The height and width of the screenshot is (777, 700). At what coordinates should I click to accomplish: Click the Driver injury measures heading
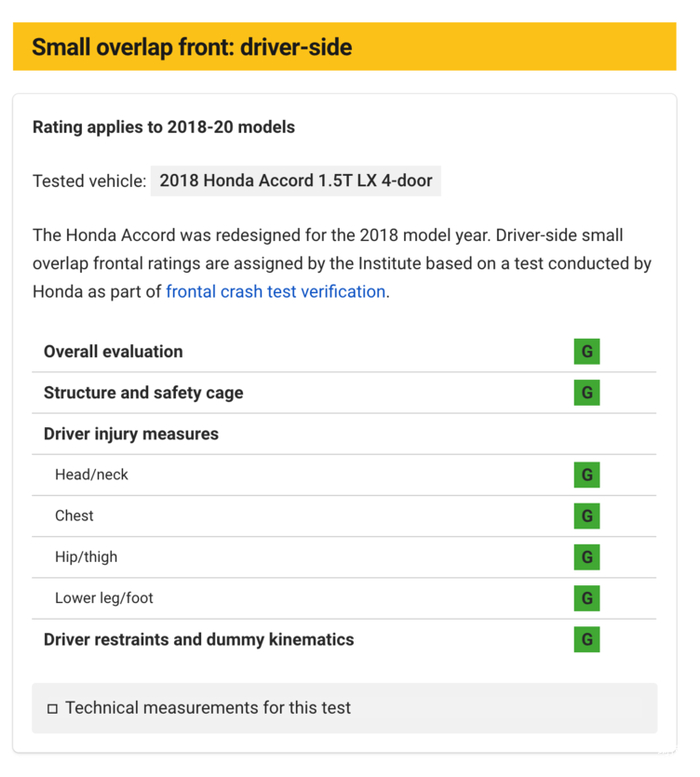[x=131, y=434]
